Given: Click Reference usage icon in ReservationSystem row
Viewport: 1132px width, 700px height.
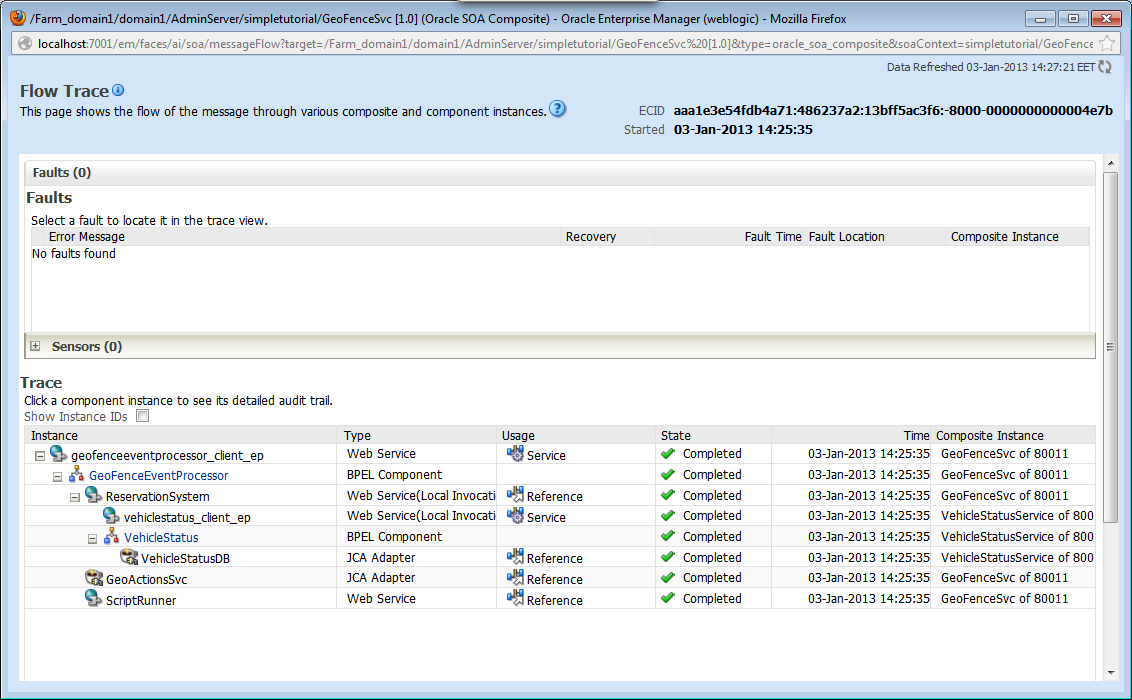Looking at the screenshot, I should [x=515, y=495].
